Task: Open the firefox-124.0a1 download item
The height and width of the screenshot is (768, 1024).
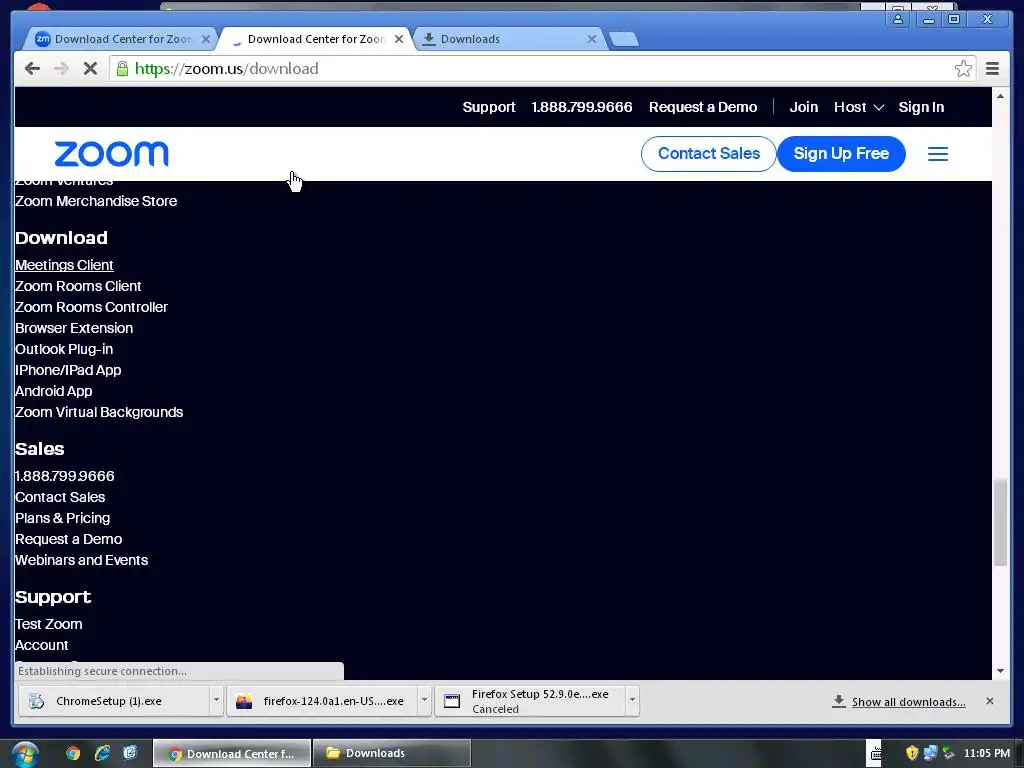Action: click(x=321, y=701)
